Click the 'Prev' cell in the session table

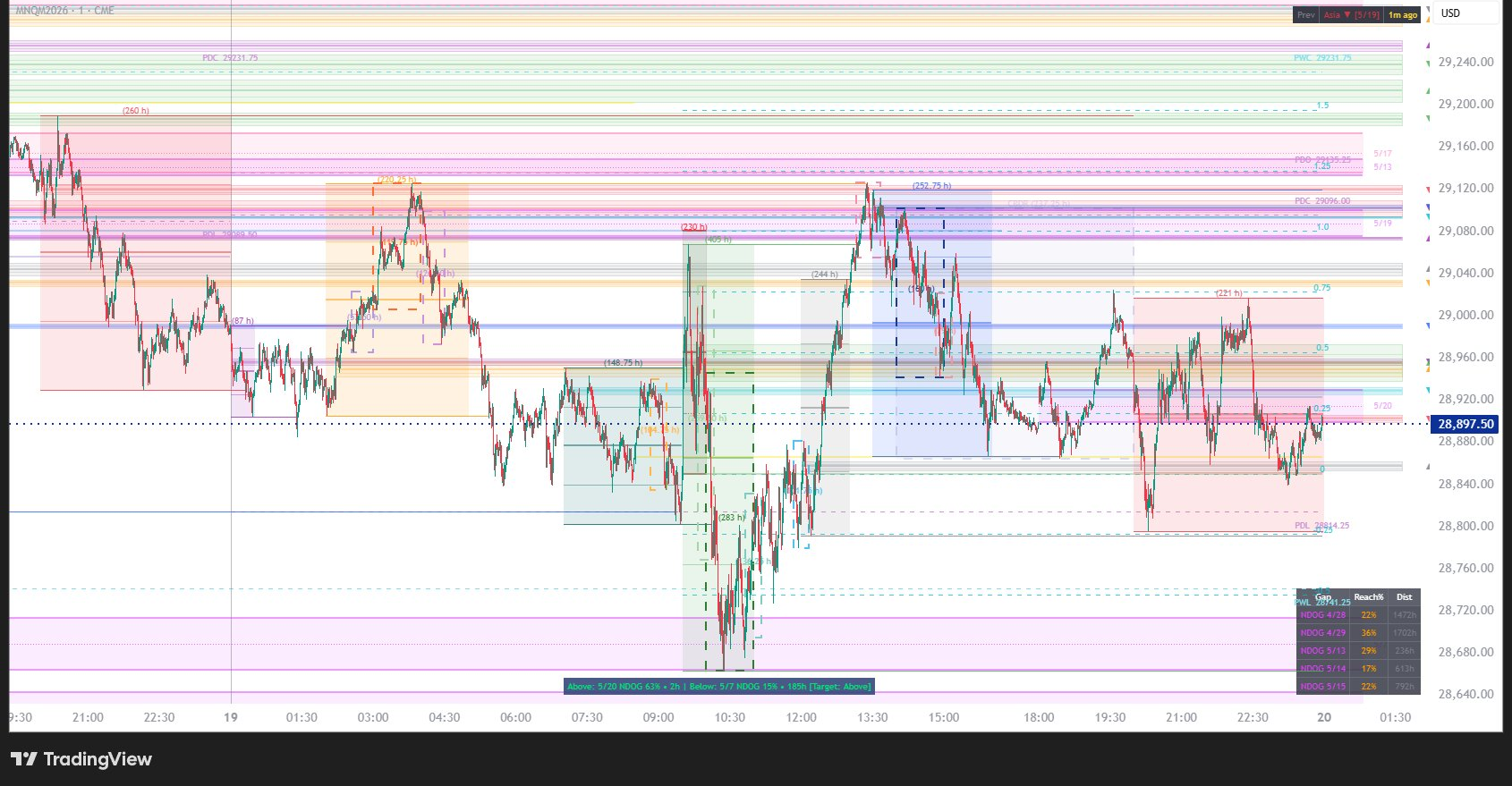point(1306,15)
